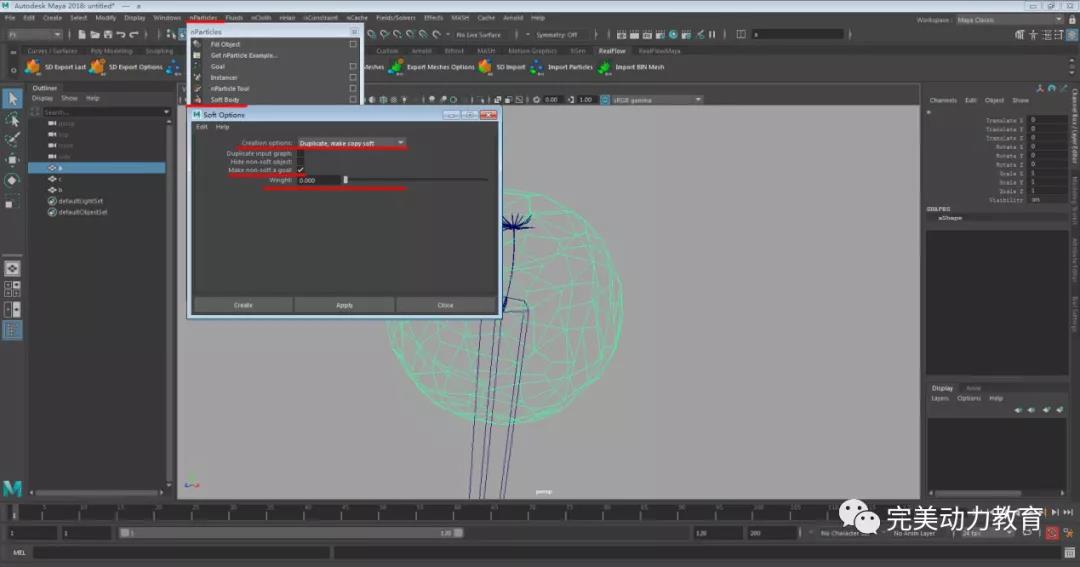Image resolution: width=1080 pixels, height=567 pixels.
Task: Click the SD Export Last shelf icon
Action: [32, 67]
